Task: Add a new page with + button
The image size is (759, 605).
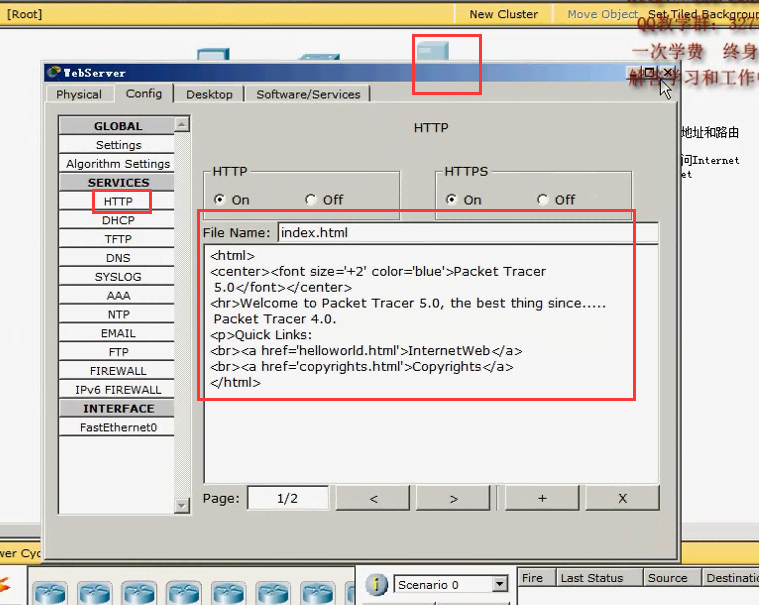Action: (x=542, y=499)
